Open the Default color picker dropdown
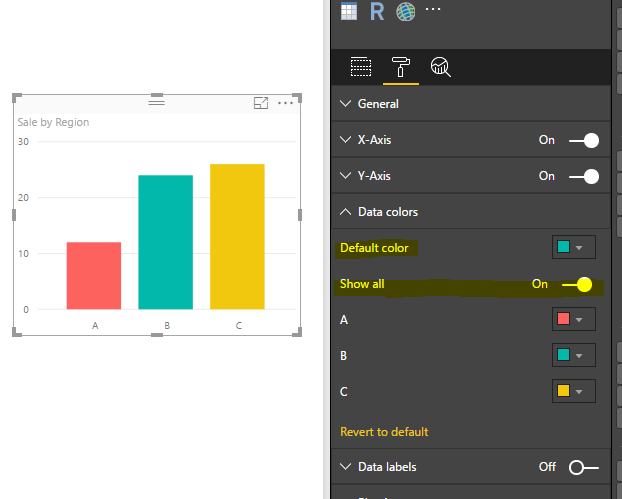 574,247
